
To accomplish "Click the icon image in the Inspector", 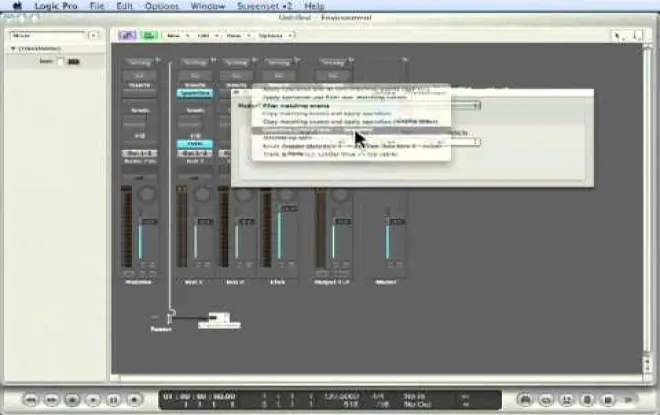I will 74,62.
